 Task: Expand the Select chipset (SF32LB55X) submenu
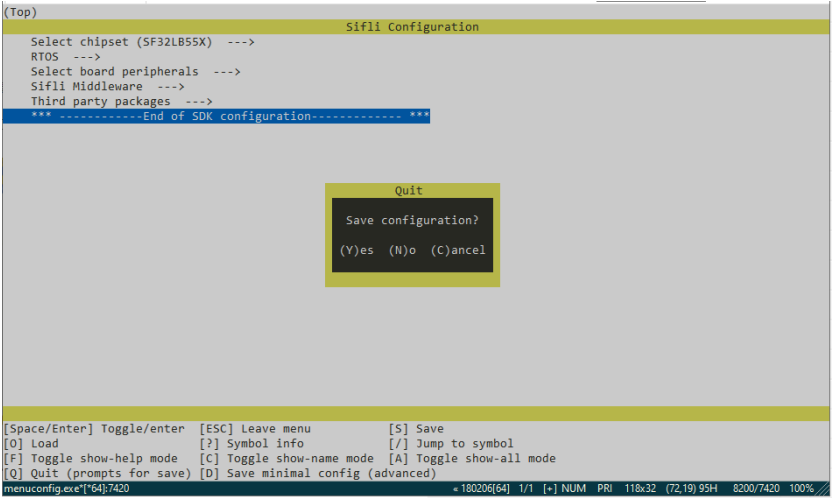143,42
